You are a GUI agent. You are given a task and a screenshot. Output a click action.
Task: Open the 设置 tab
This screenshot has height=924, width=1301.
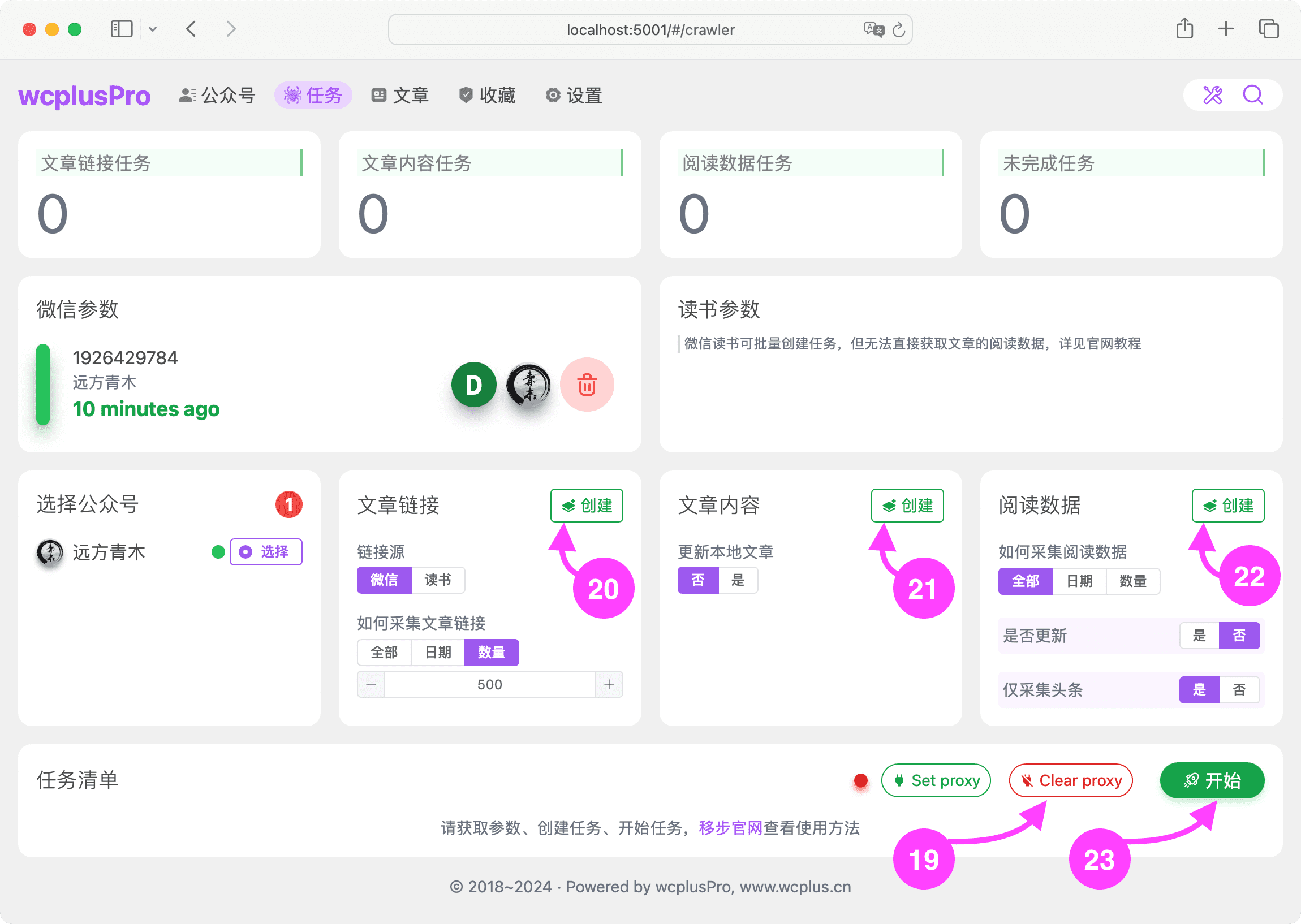coord(572,95)
